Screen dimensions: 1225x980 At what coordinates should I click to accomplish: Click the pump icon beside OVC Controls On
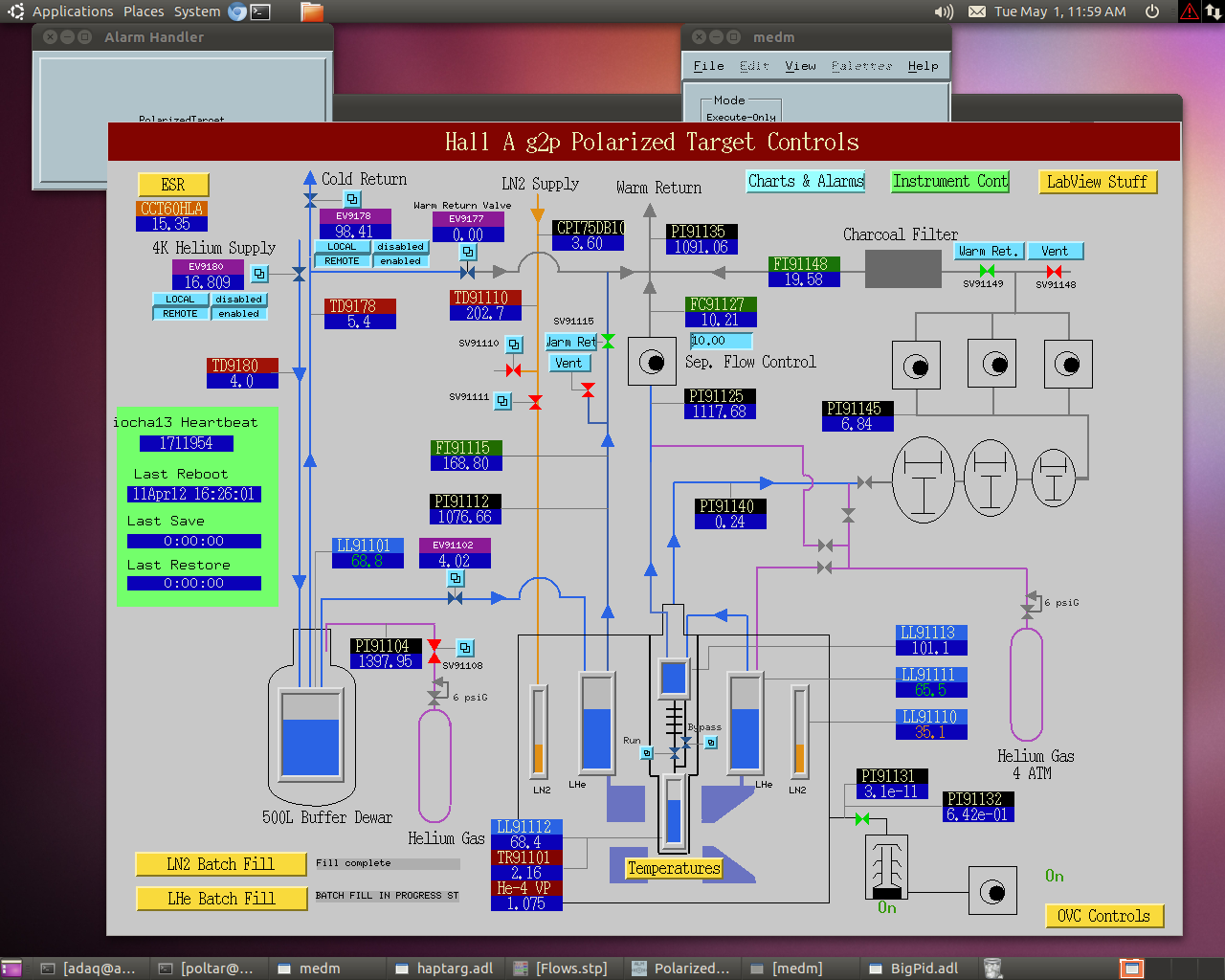point(992,892)
